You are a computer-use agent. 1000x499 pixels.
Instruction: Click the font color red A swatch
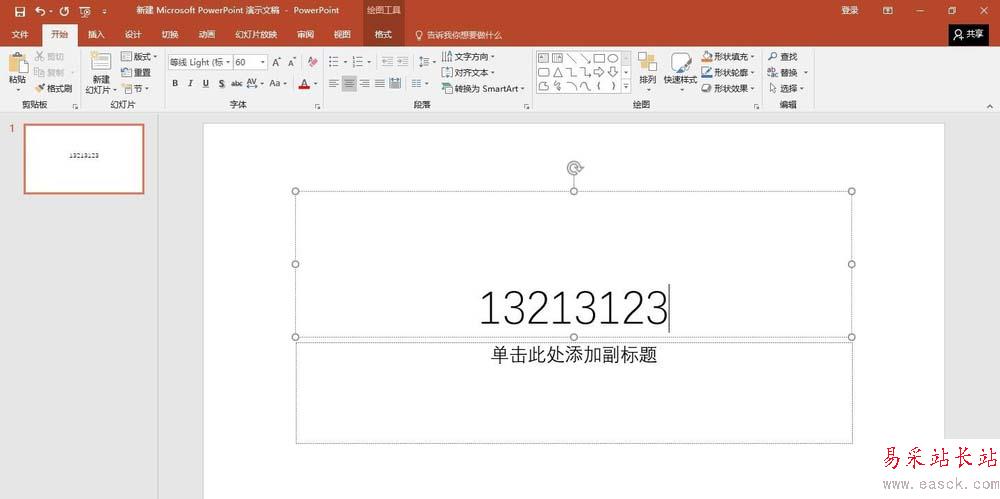[304, 83]
